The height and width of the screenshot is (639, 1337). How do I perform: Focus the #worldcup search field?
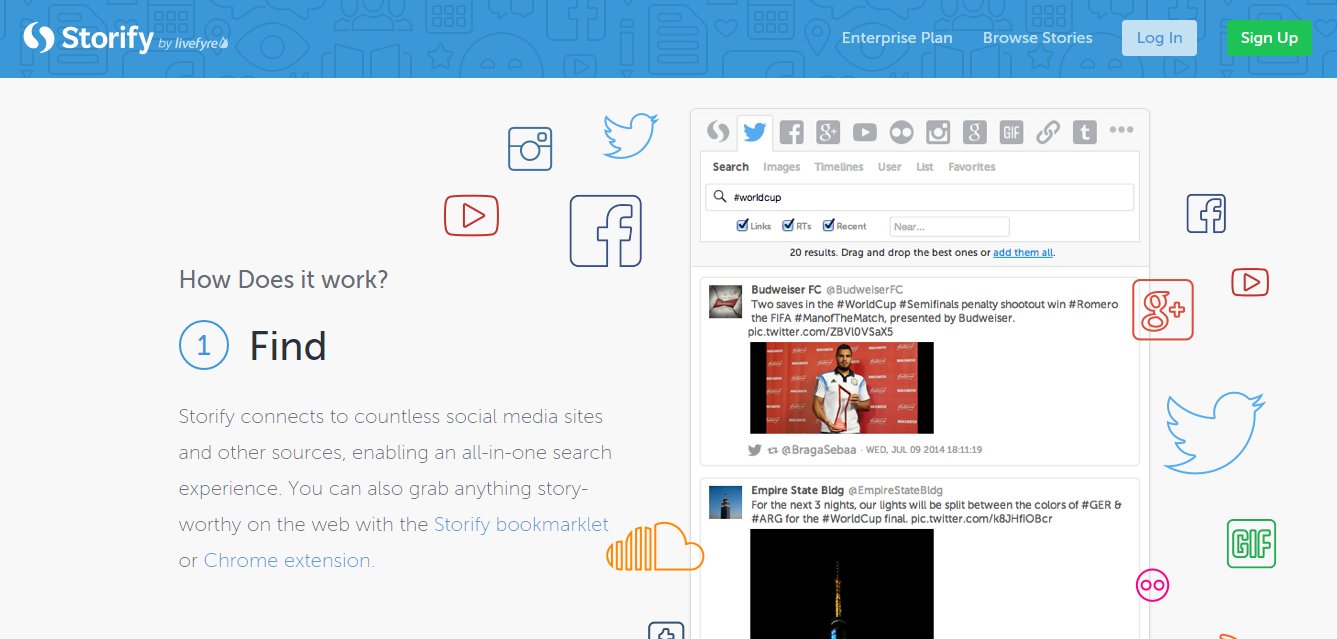(920, 197)
